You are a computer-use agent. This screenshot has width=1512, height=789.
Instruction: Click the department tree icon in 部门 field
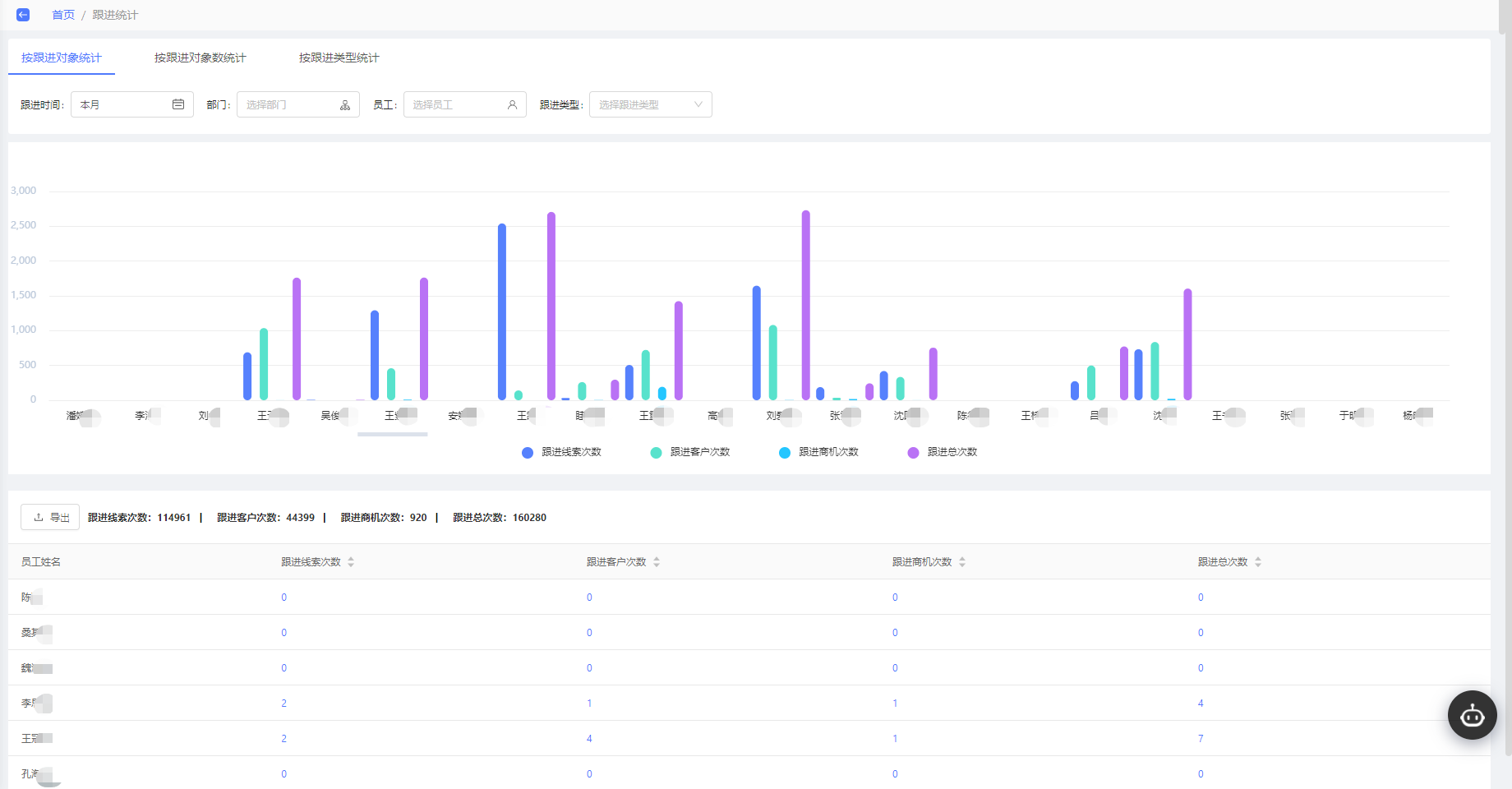click(345, 105)
